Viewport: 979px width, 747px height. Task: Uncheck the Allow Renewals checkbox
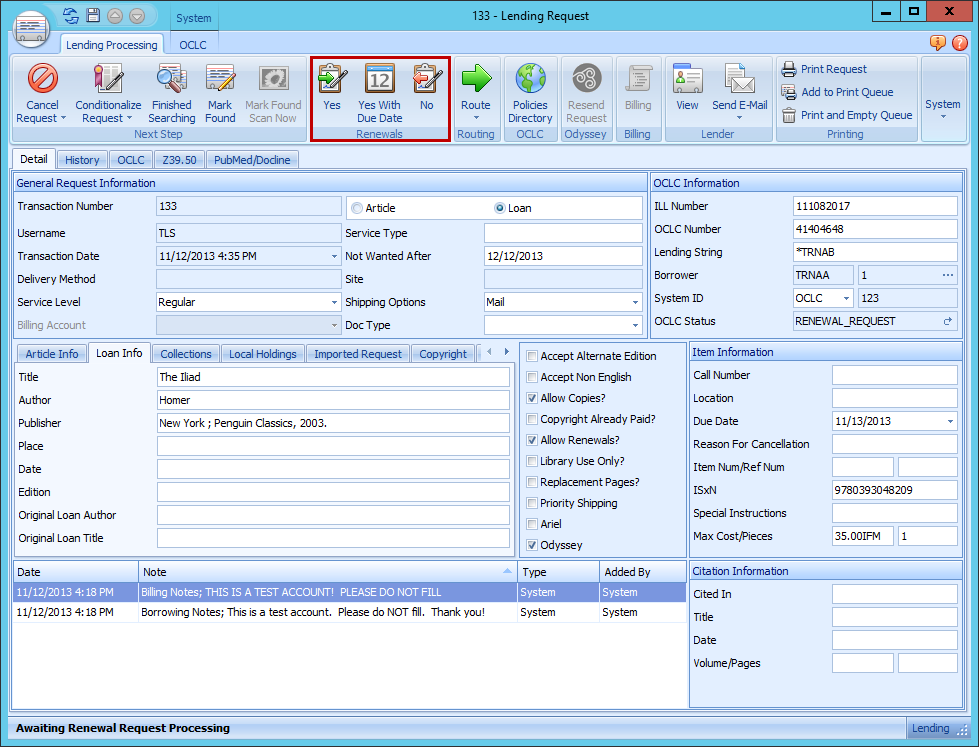[x=532, y=440]
